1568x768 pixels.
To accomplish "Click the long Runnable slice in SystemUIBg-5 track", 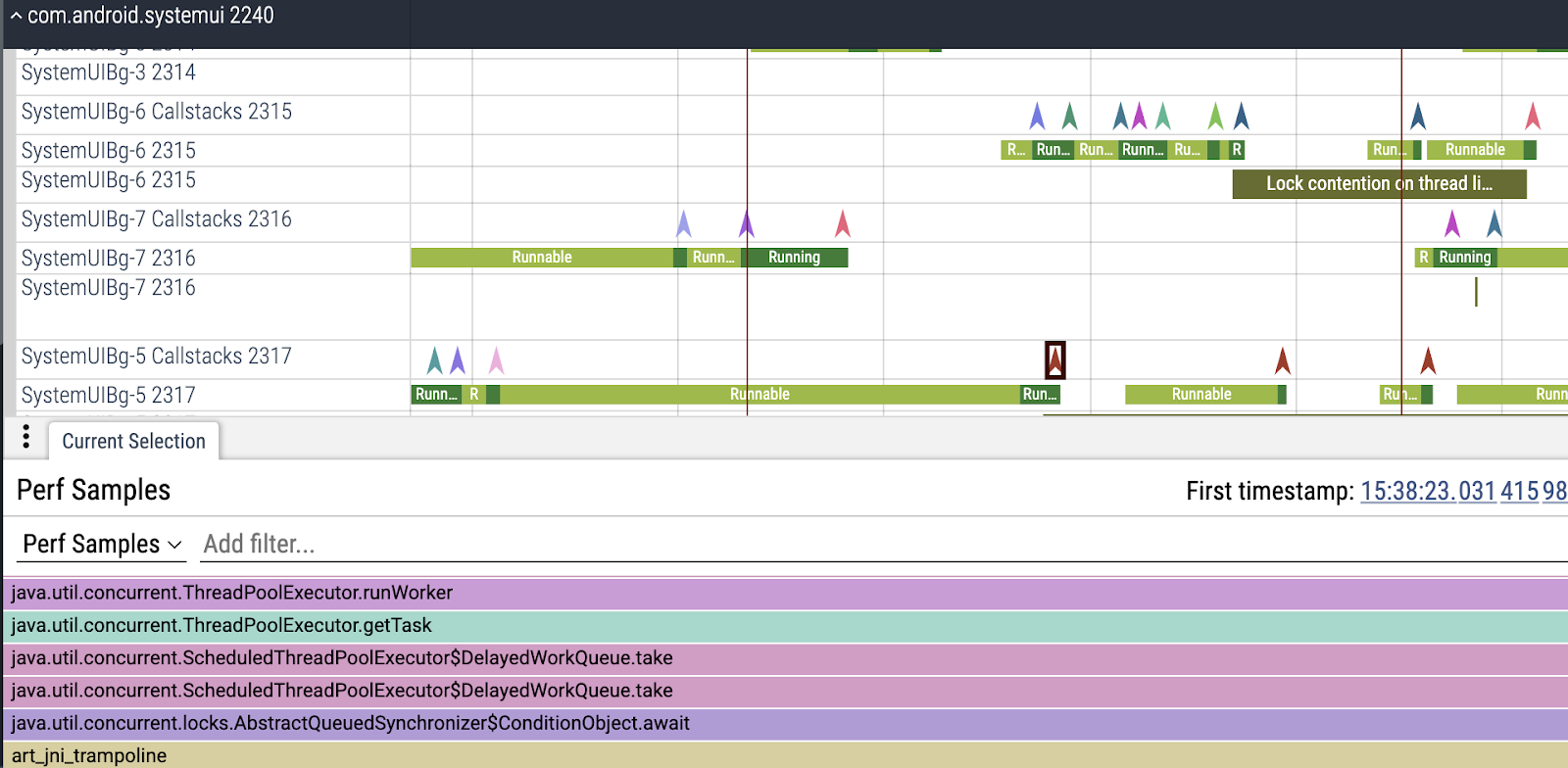I will click(x=759, y=395).
